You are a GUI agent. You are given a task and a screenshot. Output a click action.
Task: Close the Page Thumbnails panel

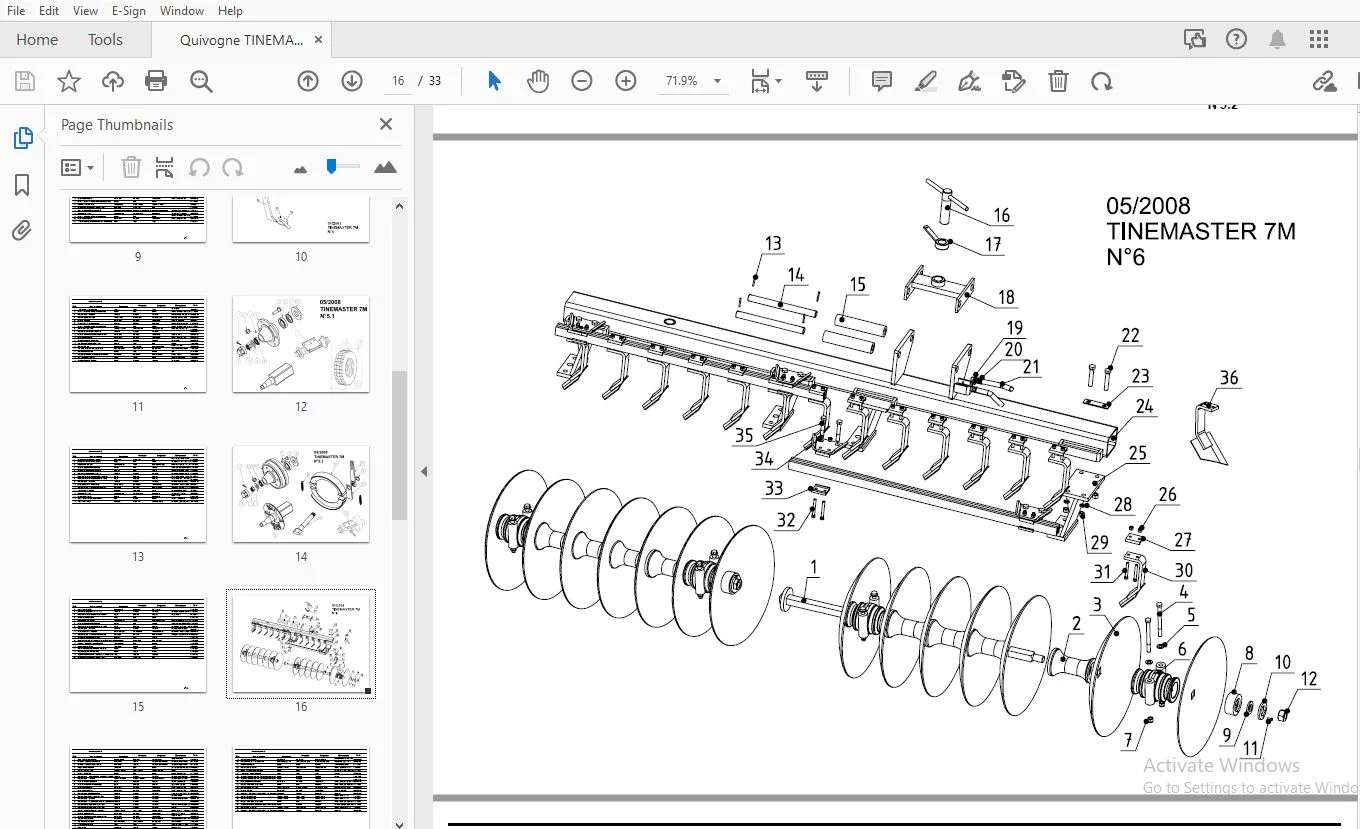pyautogui.click(x=386, y=124)
